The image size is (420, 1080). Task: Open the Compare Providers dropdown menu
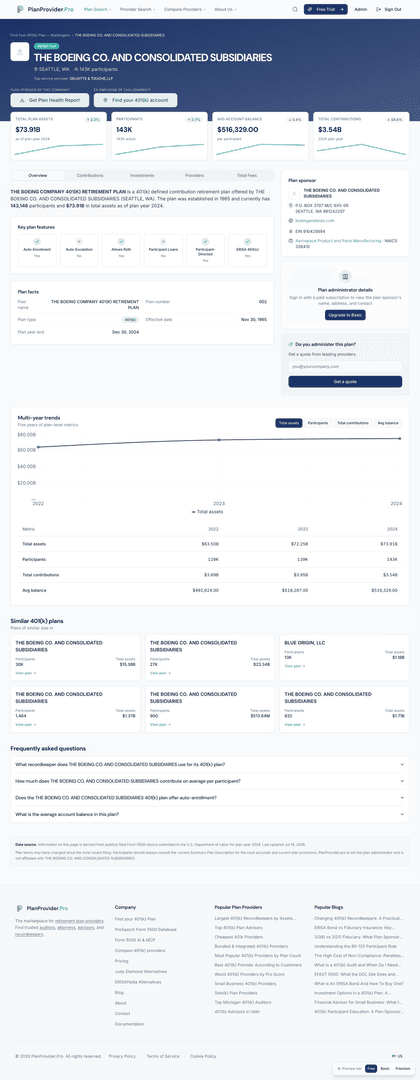point(186,10)
